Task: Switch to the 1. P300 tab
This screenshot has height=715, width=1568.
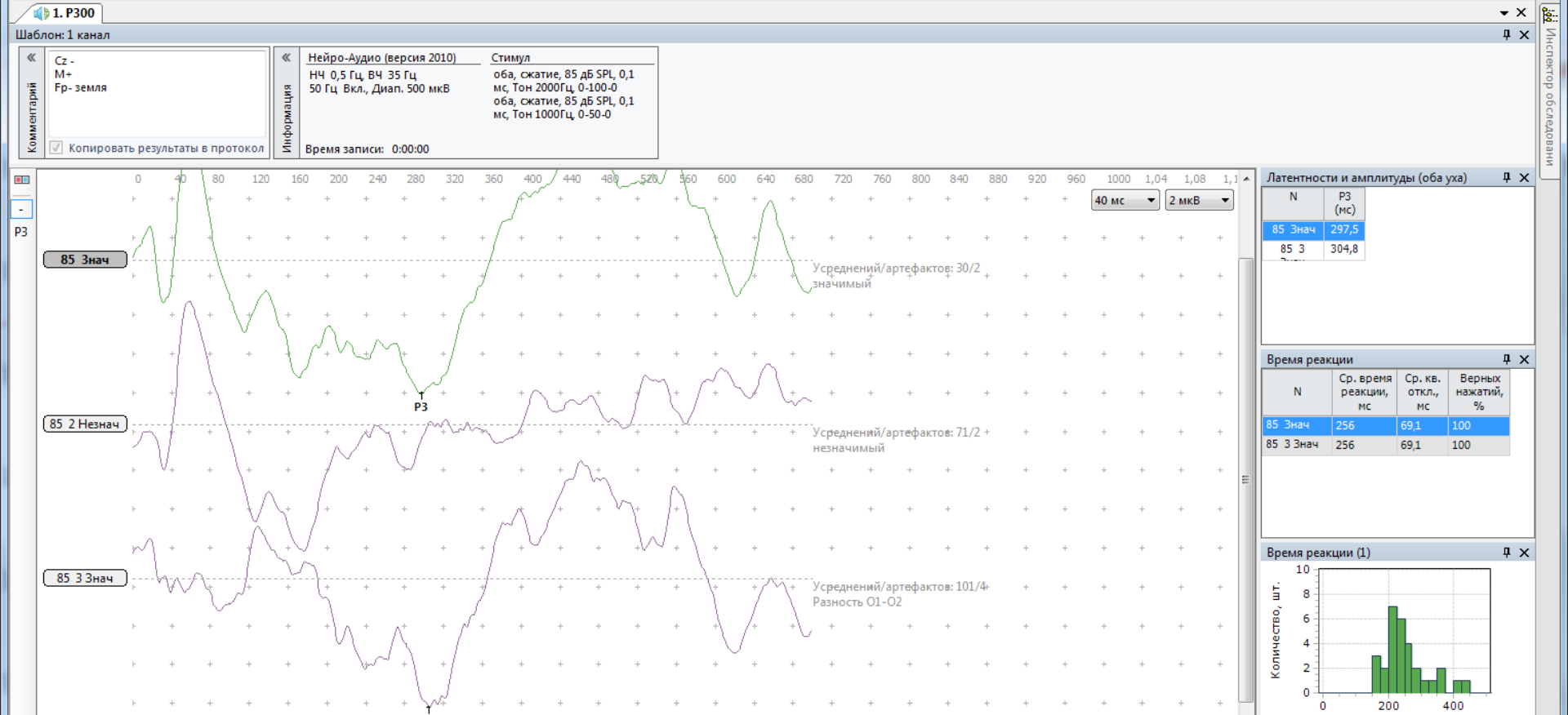Action: (x=65, y=13)
